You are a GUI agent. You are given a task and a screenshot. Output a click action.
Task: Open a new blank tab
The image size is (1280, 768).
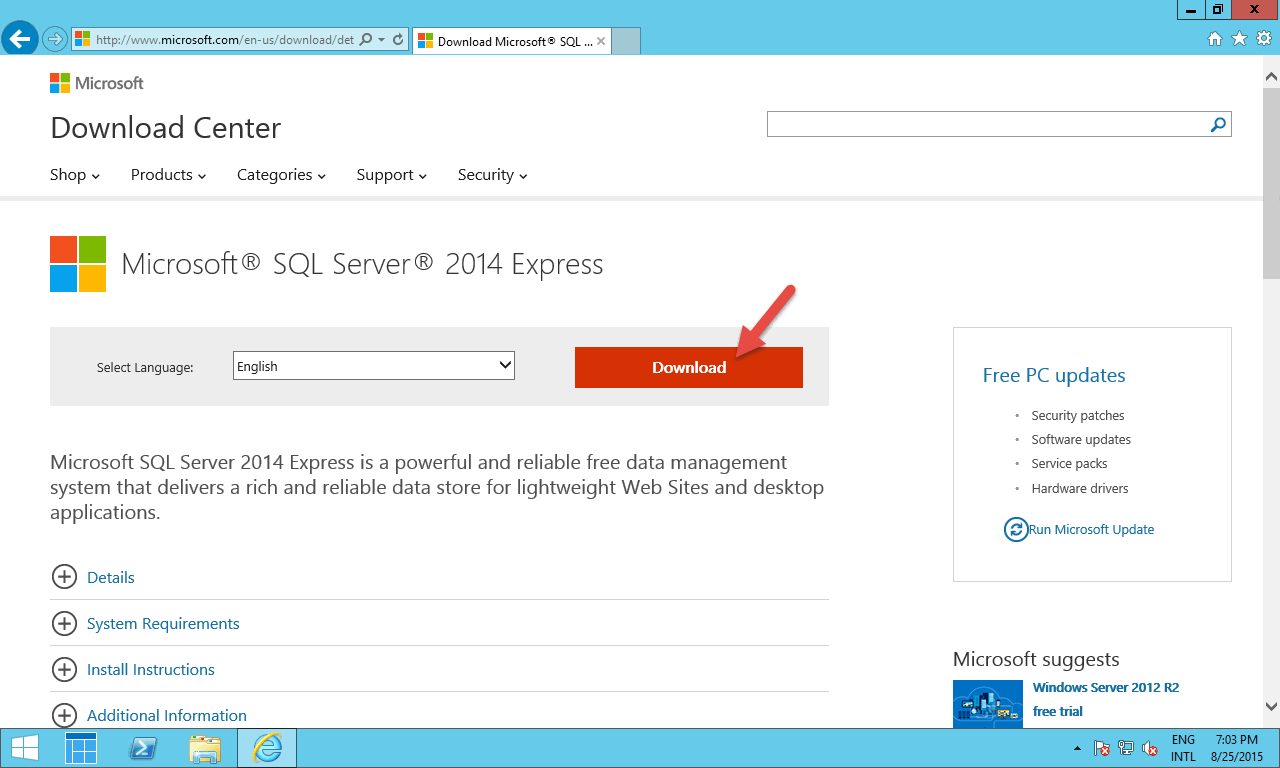[x=625, y=41]
